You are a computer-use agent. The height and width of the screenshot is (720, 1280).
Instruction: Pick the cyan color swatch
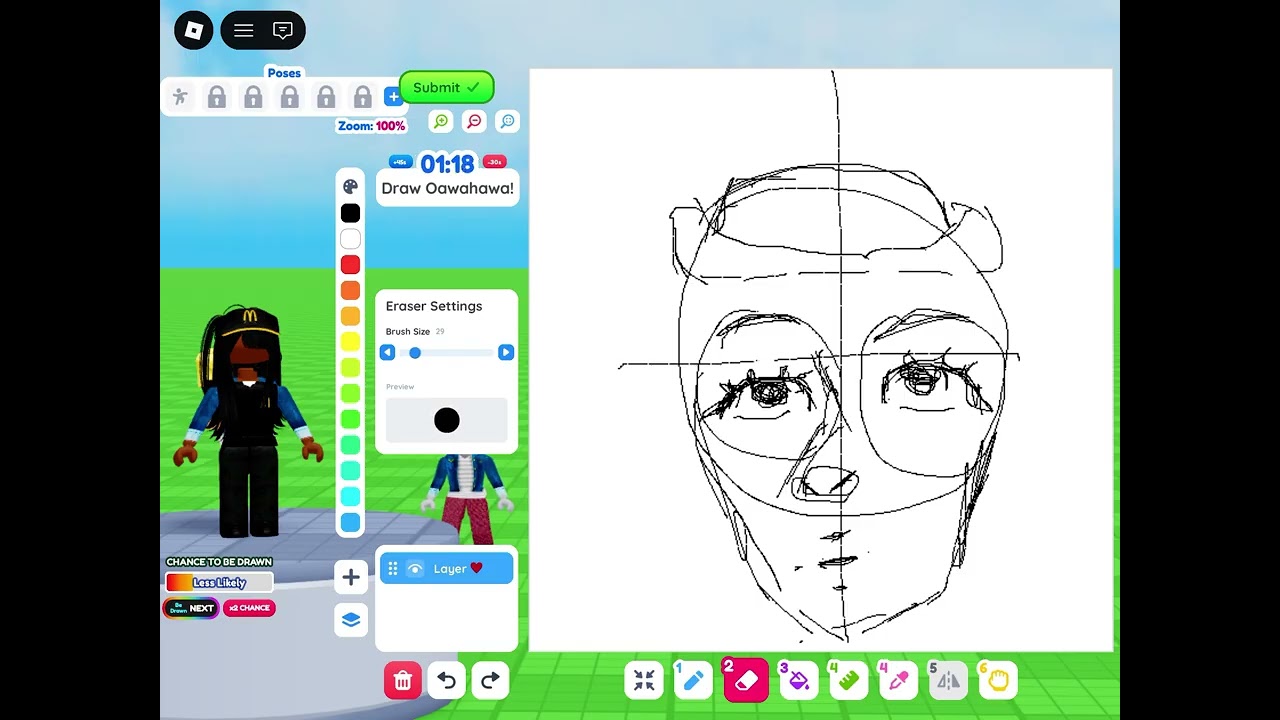pos(350,496)
